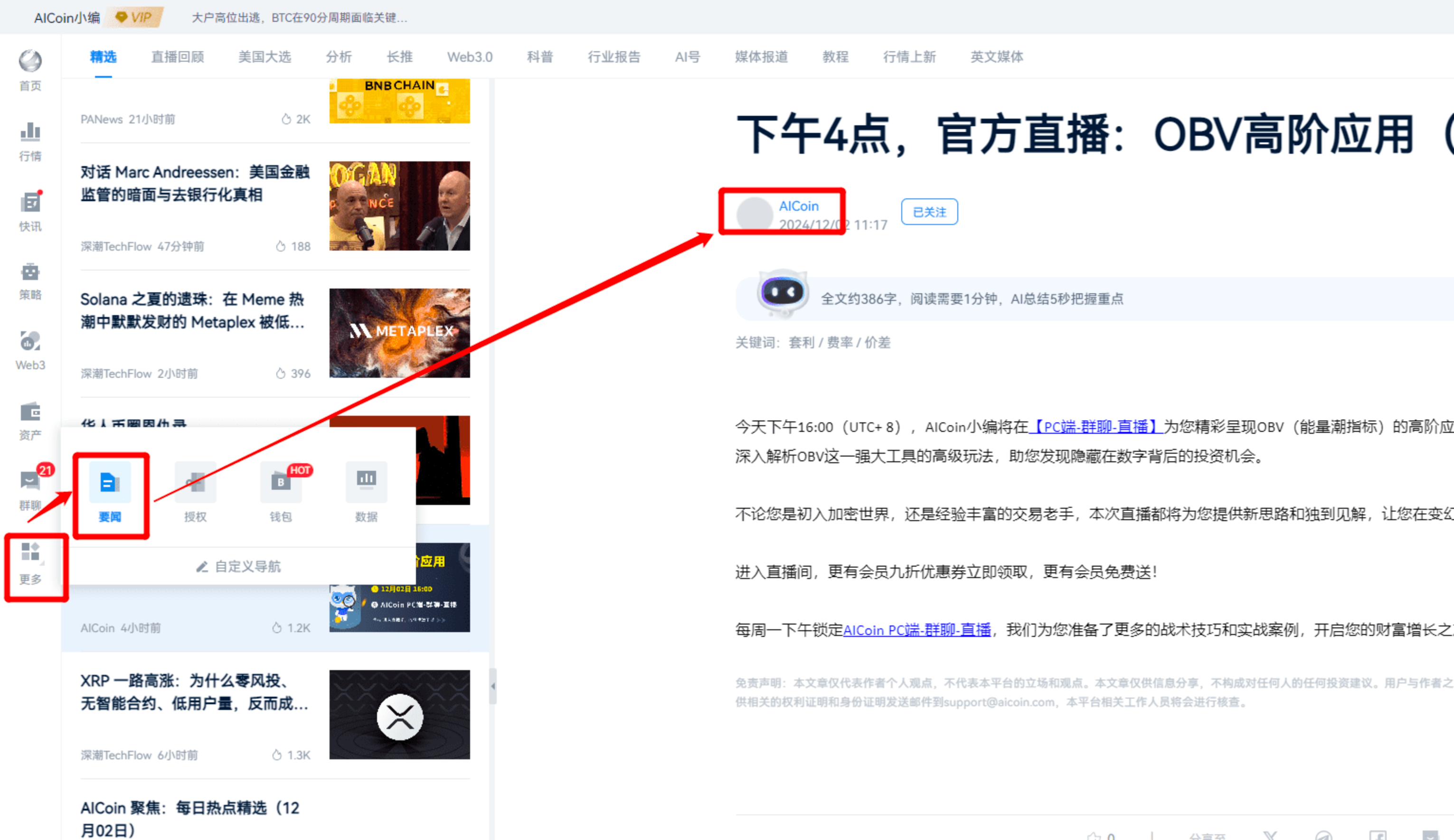
Task: Click heat icon showing 396
Action: [281, 373]
